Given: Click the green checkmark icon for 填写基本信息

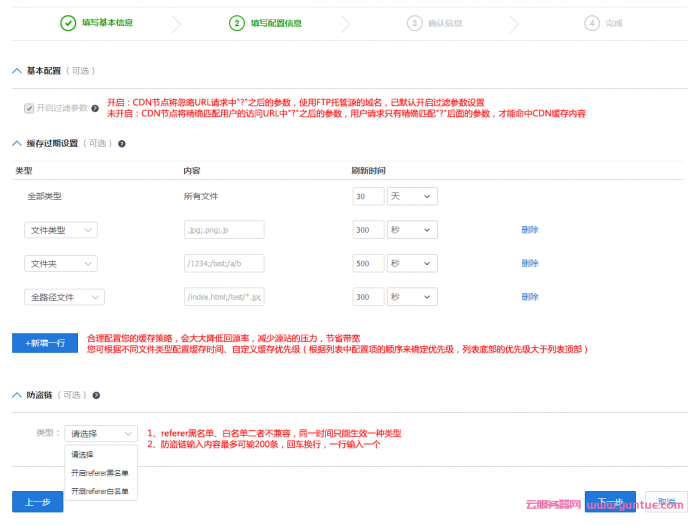Looking at the screenshot, I should click(68, 22).
